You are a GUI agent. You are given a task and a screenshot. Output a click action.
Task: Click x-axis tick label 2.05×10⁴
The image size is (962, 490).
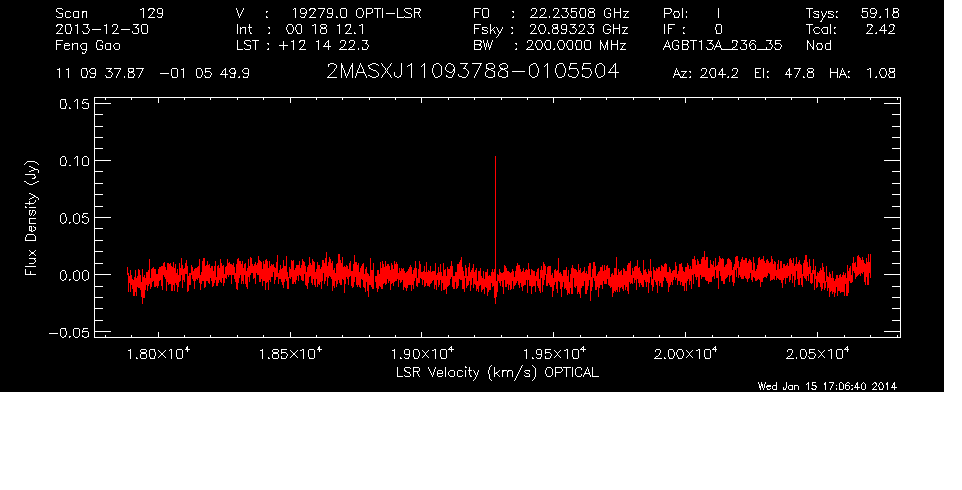[x=817, y=354]
